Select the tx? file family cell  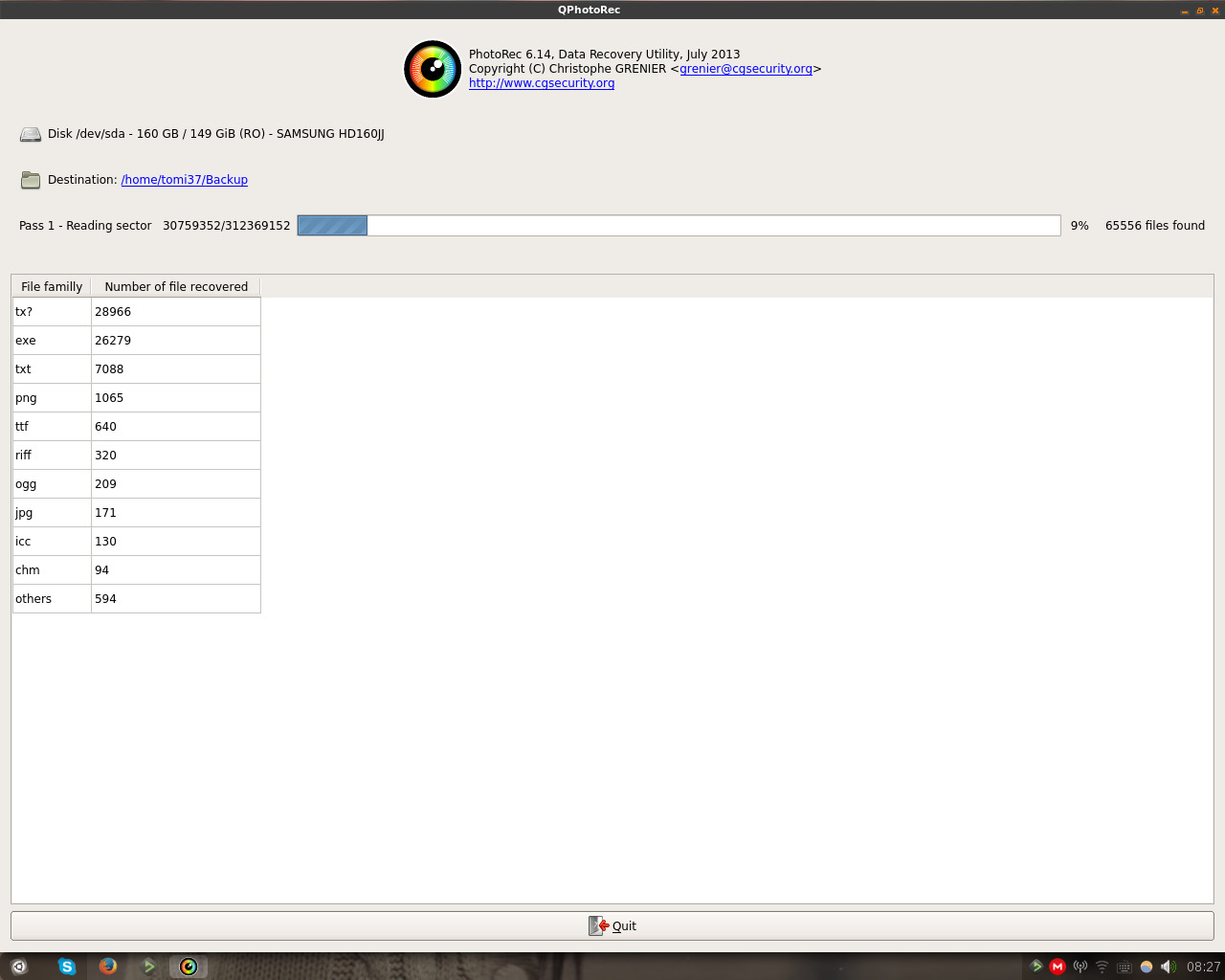52,312
